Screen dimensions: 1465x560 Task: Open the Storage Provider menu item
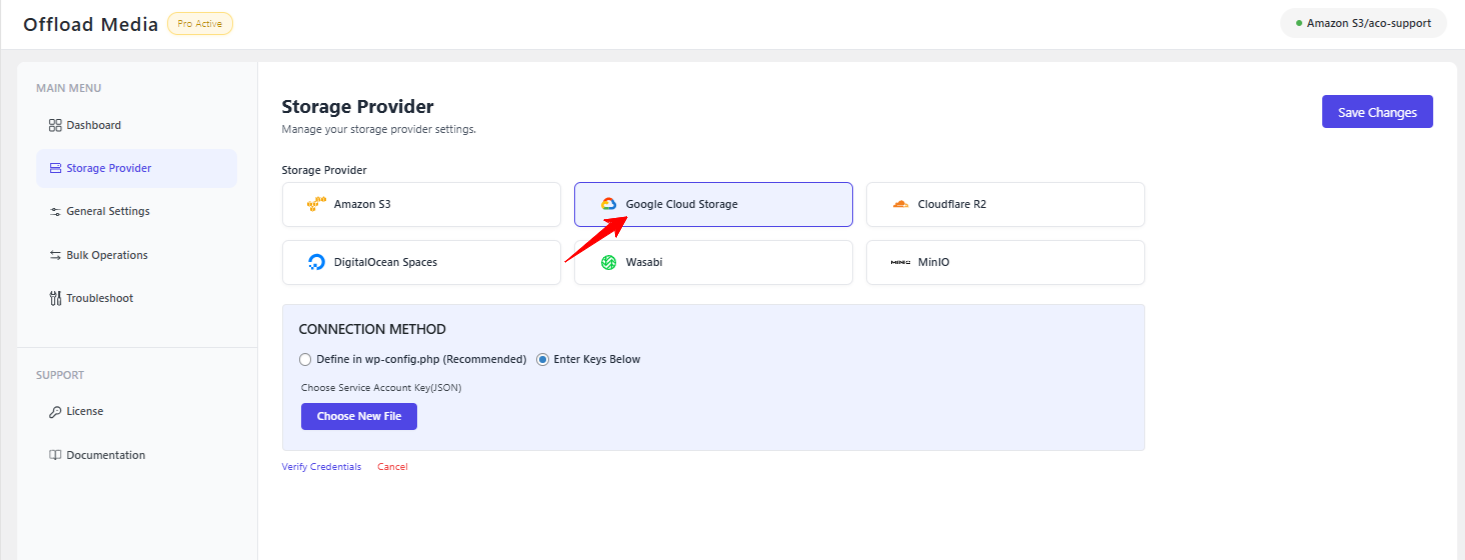coord(109,168)
